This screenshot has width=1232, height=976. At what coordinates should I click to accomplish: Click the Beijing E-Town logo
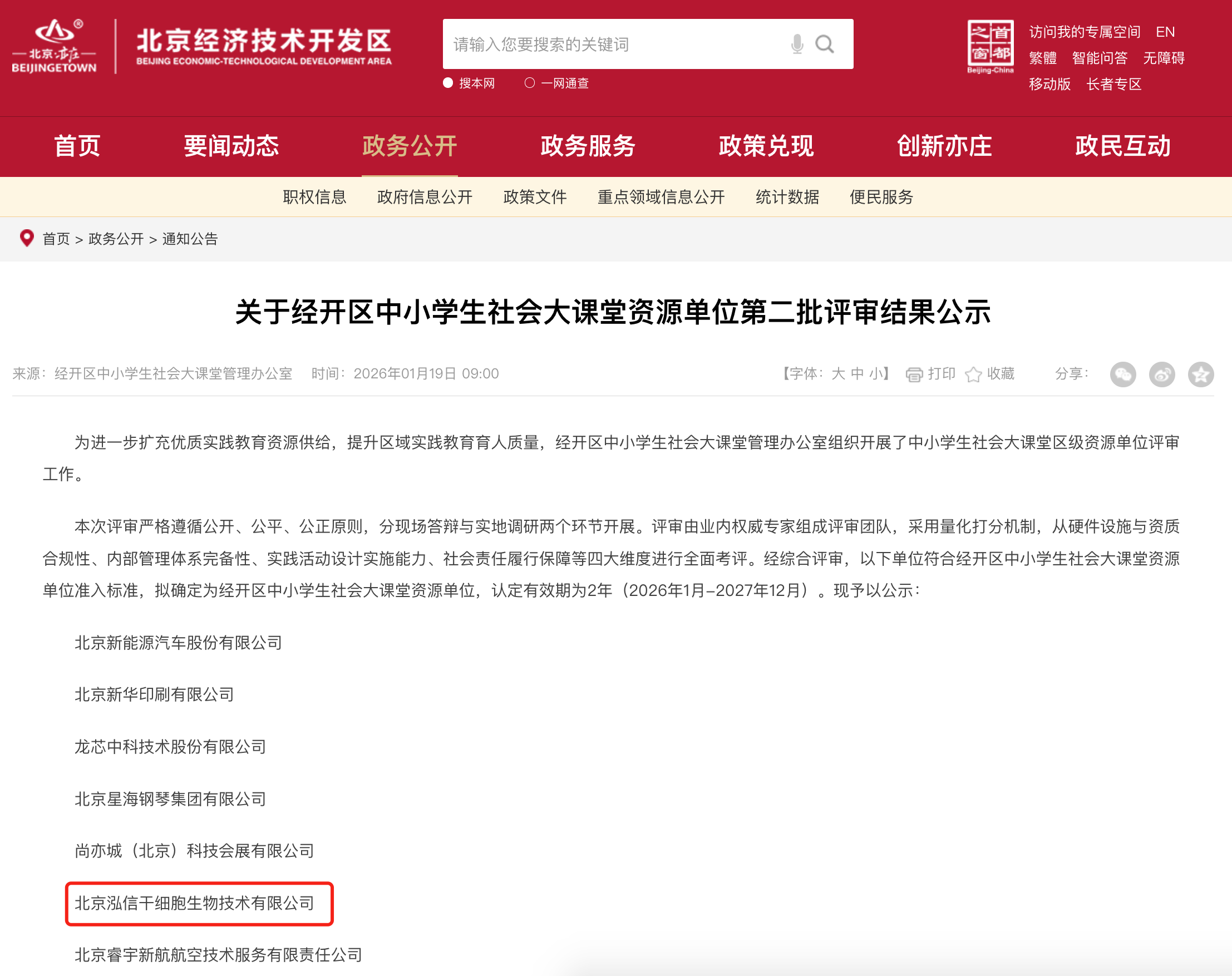55,46
